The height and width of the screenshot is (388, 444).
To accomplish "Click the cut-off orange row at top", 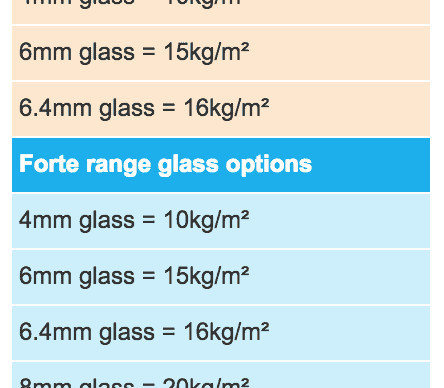I will pos(221,12).
